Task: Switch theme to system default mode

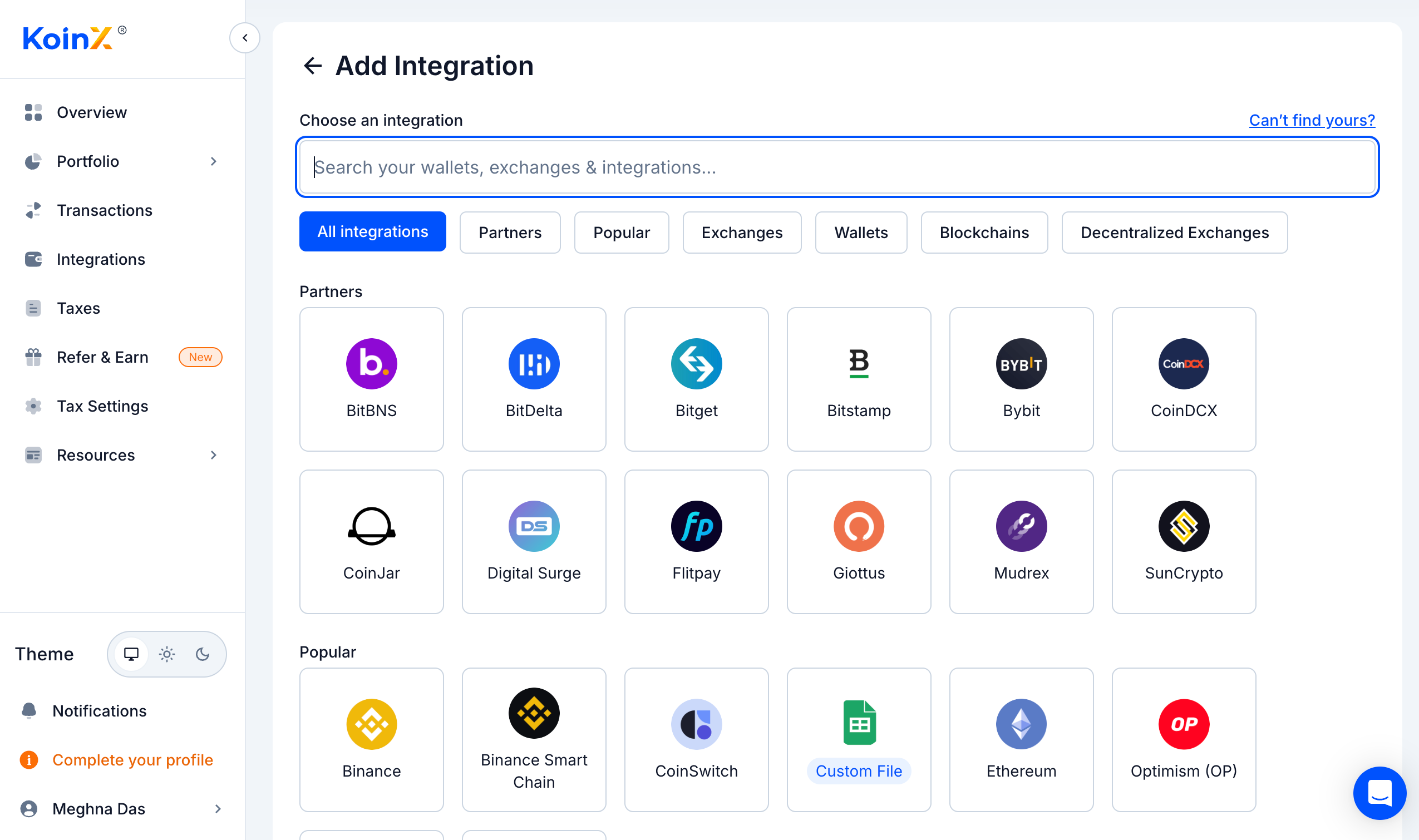Action: click(x=131, y=654)
